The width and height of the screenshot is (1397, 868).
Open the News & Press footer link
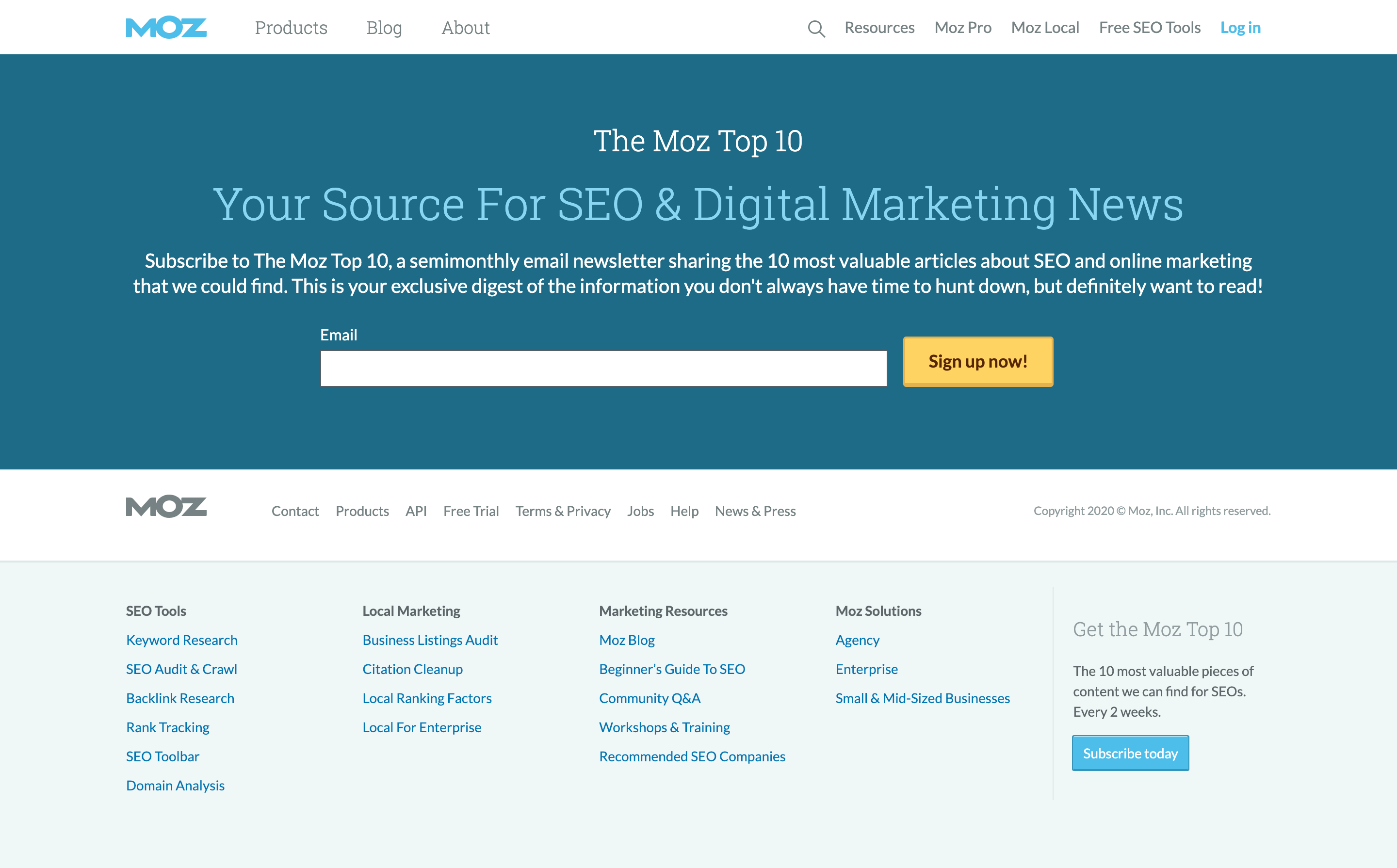[755, 511]
